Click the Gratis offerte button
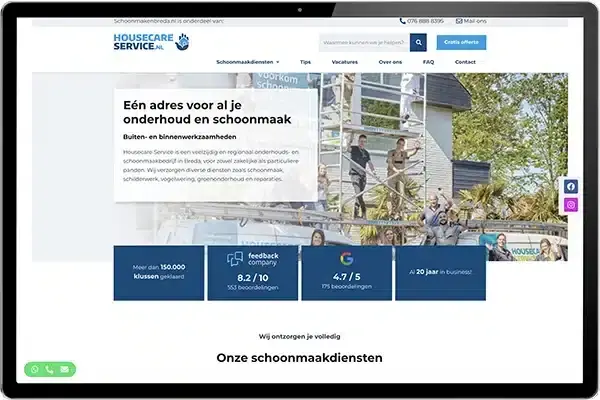 point(461,42)
